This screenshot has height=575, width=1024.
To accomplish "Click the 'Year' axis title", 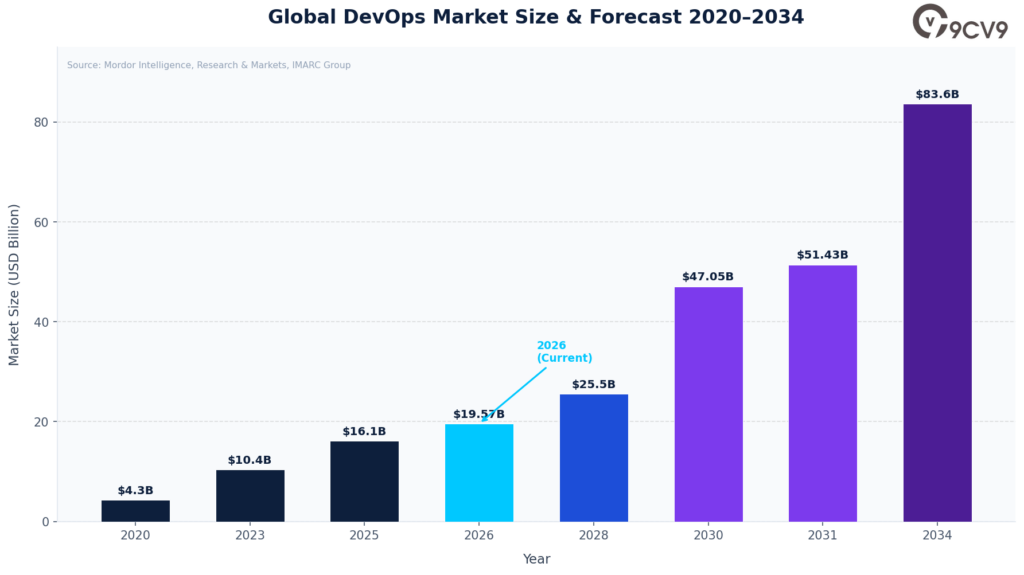I will [x=536, y=559].
